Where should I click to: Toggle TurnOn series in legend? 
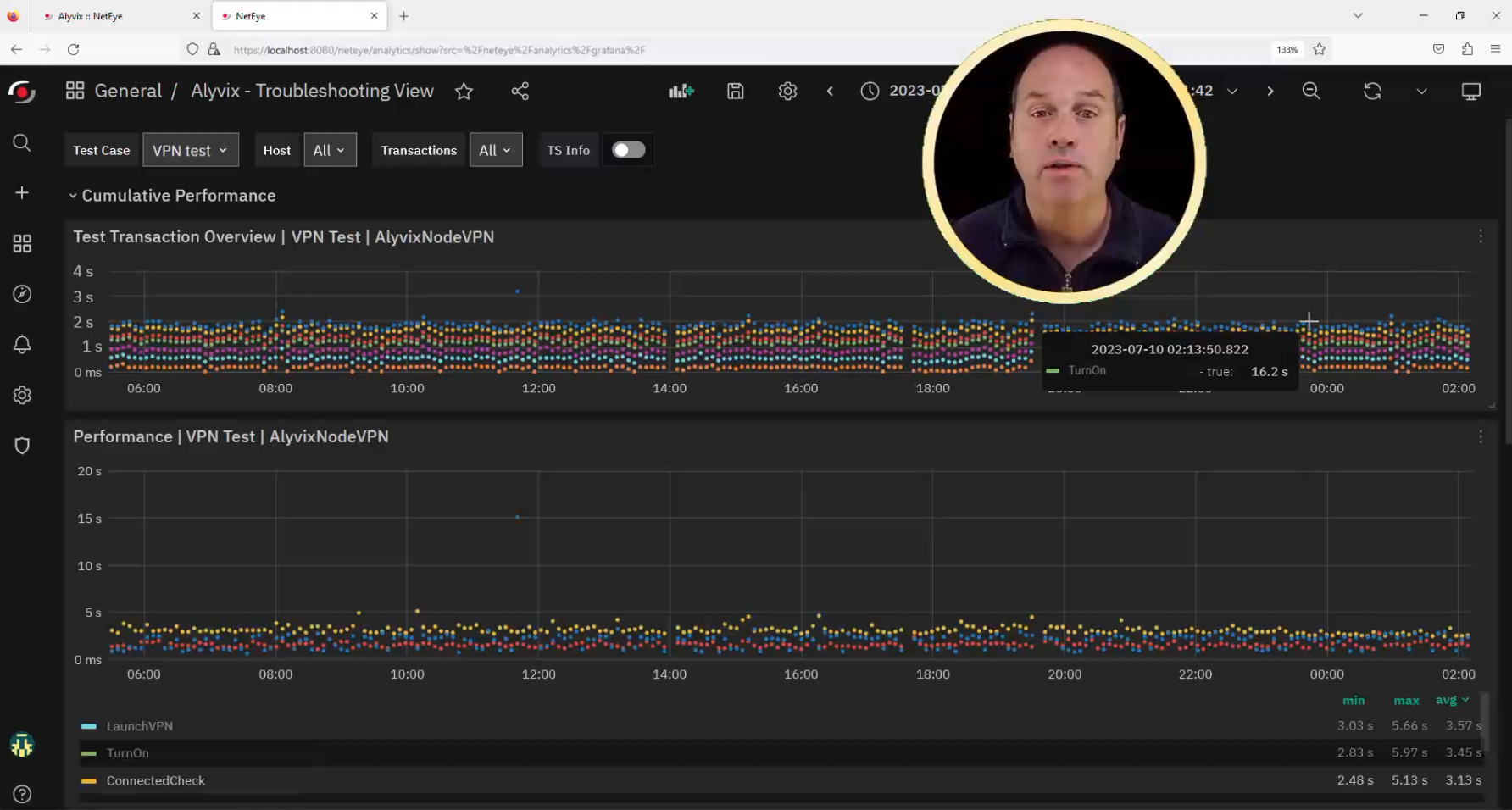(128, 753)
